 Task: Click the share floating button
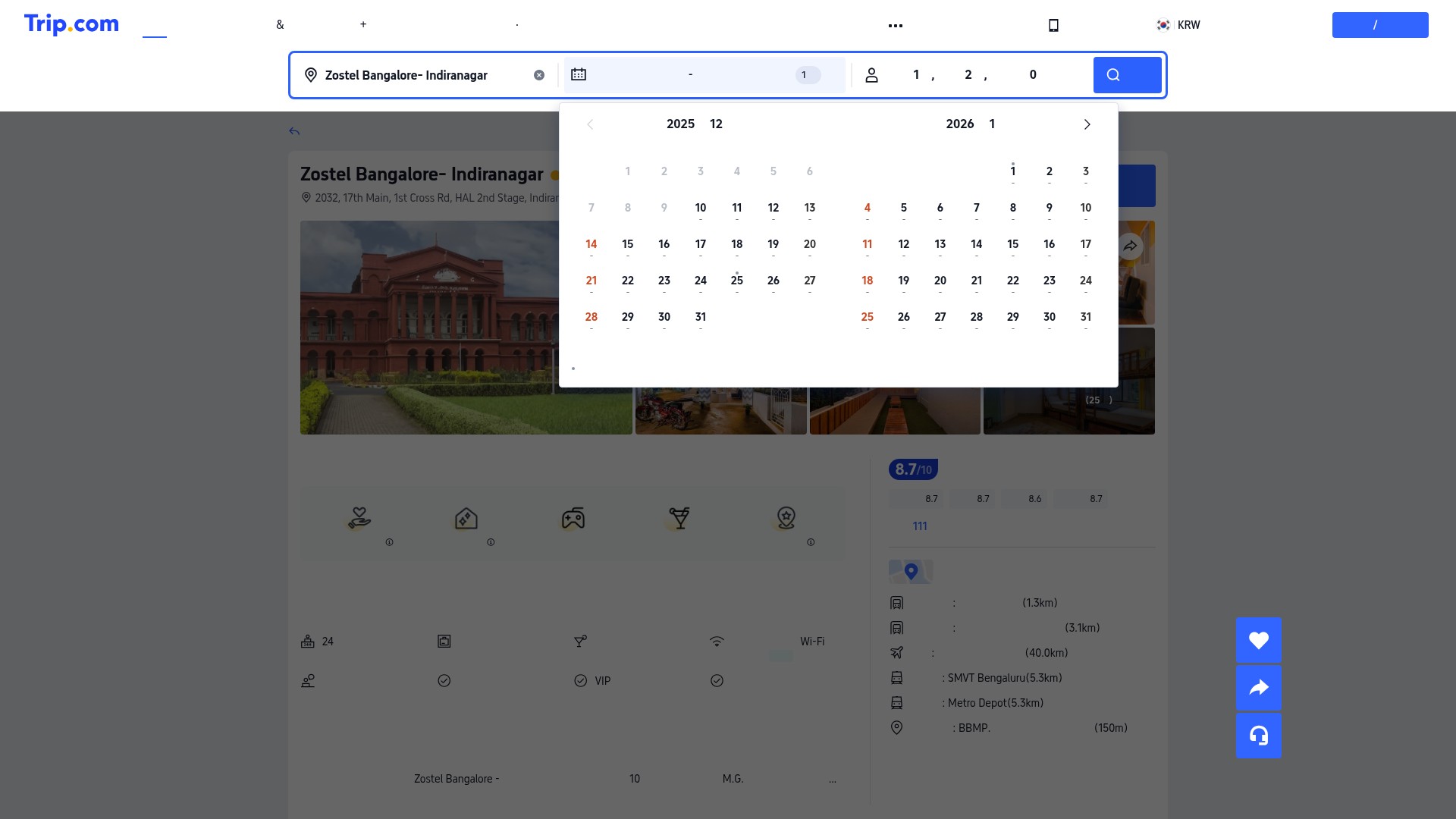click(1259, 688)
